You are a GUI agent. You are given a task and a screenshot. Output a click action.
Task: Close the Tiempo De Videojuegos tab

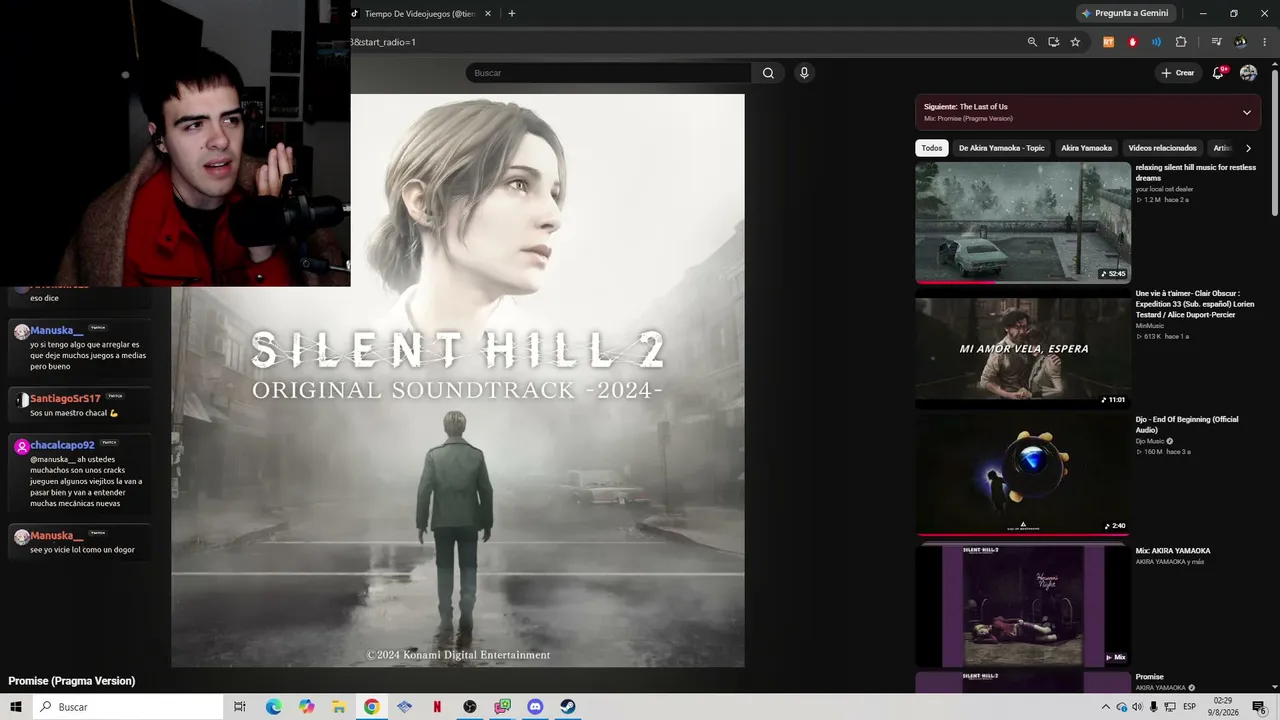pyautogui.click(x=487, y=14)
